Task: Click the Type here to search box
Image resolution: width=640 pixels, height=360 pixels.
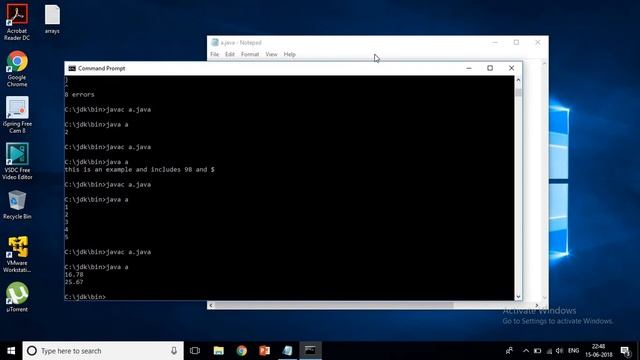Action: click(103, 351)
